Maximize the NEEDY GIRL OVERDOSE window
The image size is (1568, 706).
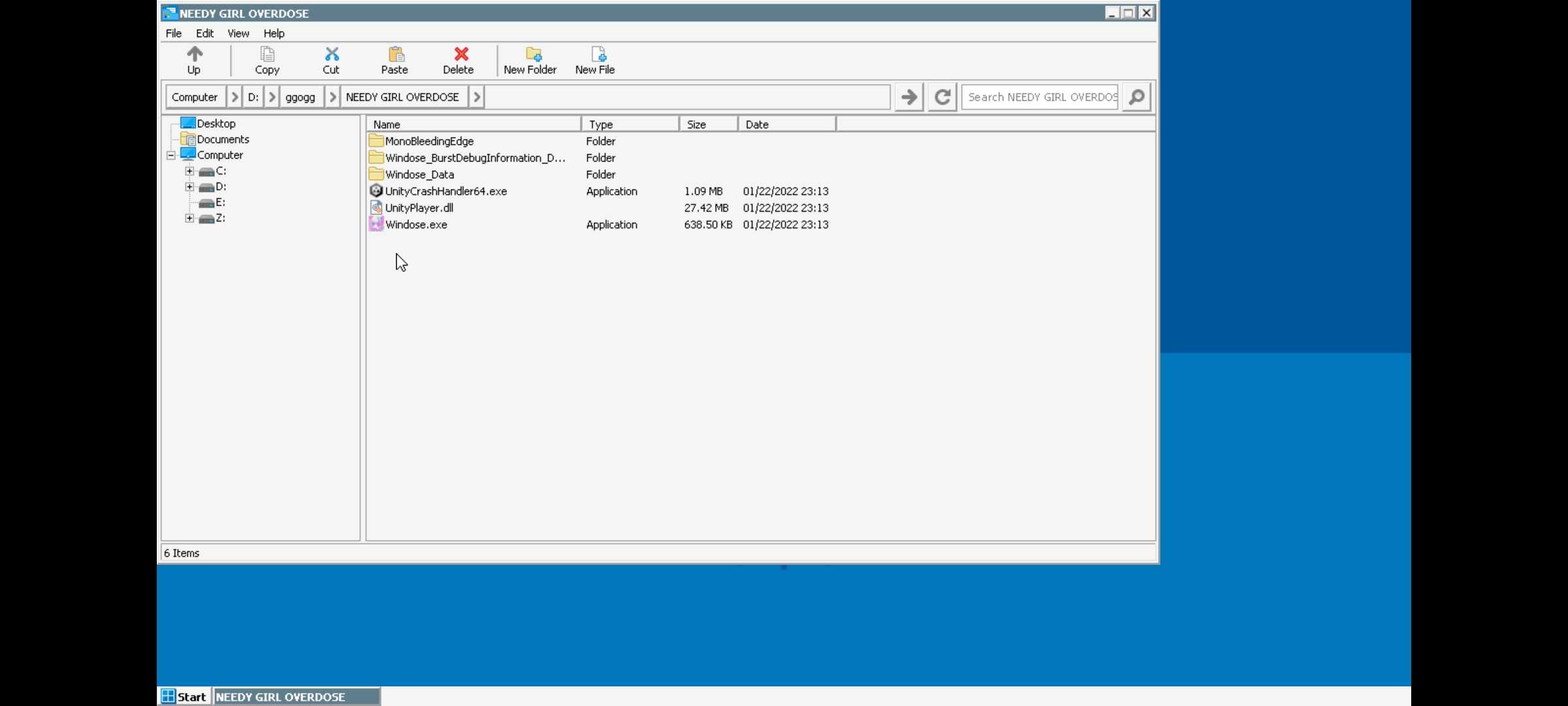pos(1129,13)
